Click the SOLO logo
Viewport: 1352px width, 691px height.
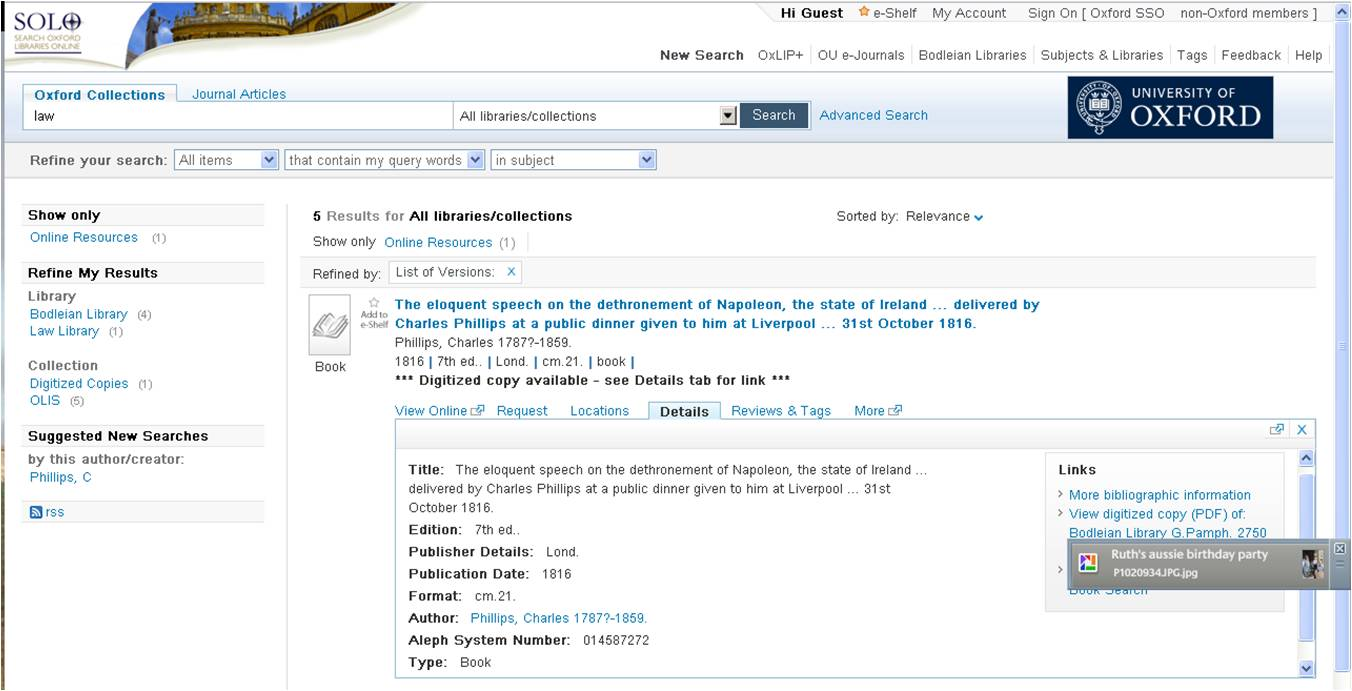point(48,30)
